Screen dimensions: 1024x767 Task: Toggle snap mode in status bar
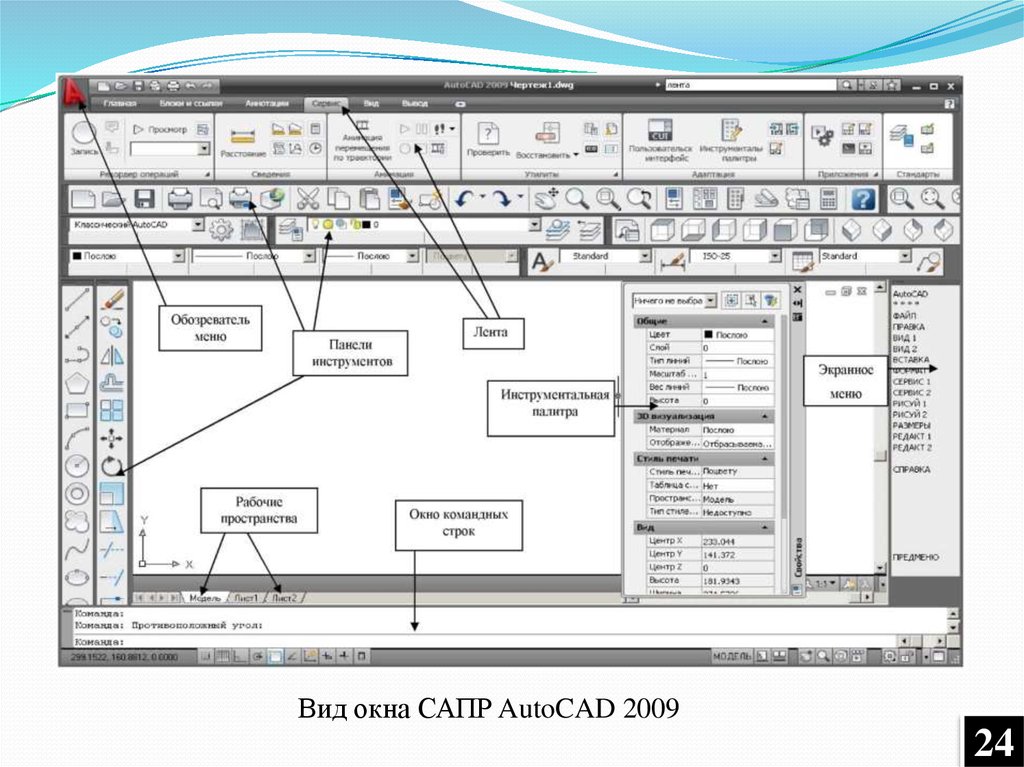point(206,656)
